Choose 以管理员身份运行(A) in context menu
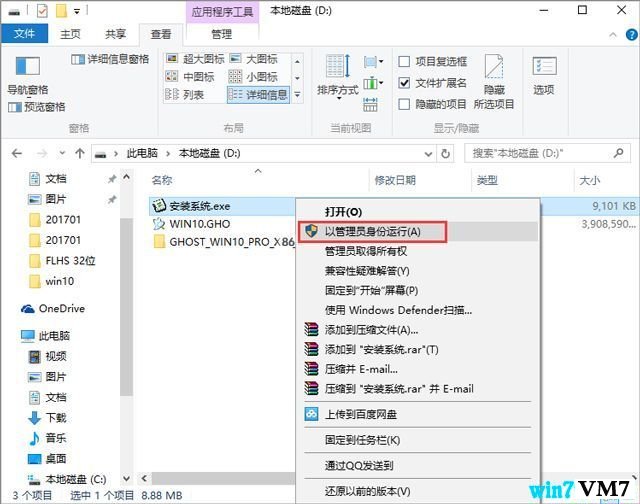The width and height of the screenshot is (640, 504). pyautogui.click(x=419, y=232)
